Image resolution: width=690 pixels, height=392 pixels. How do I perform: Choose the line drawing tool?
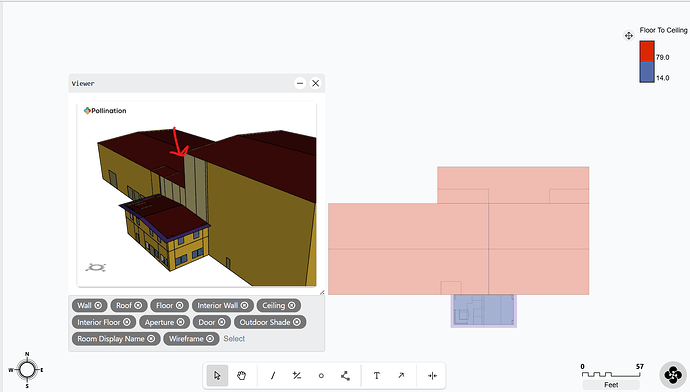(x=273, y=375)
